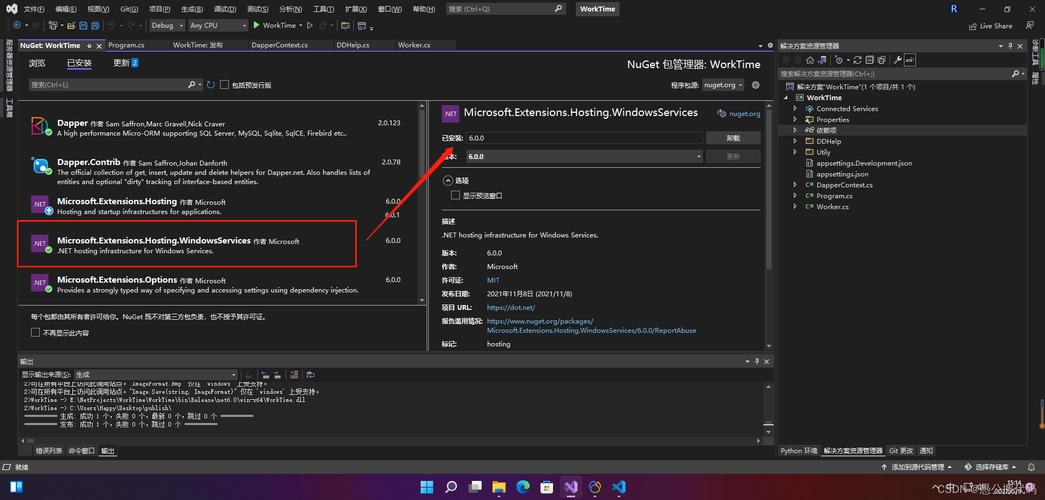Open Properties wrench icon in Solution Explorer

(x=898, y=60)
